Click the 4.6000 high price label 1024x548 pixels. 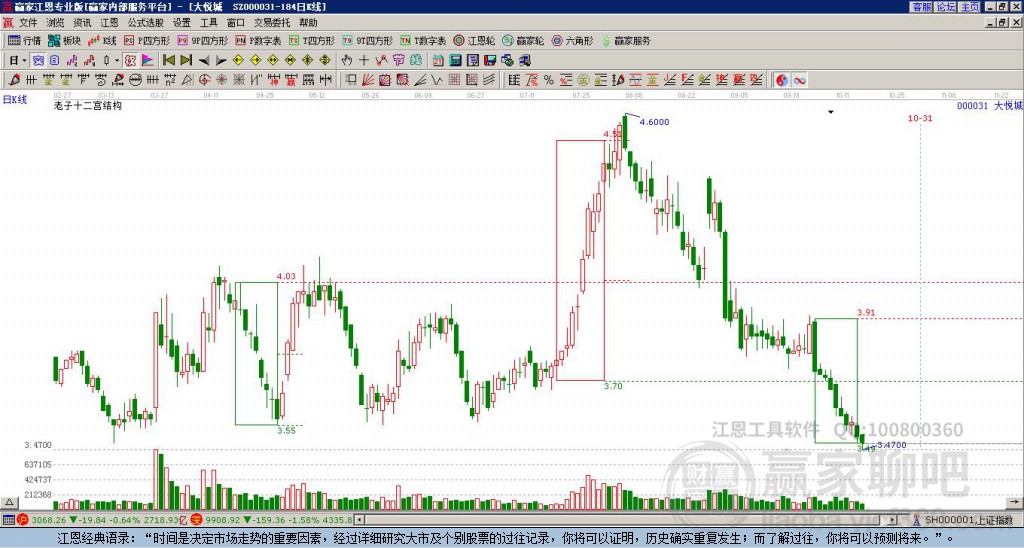point(654,122)
